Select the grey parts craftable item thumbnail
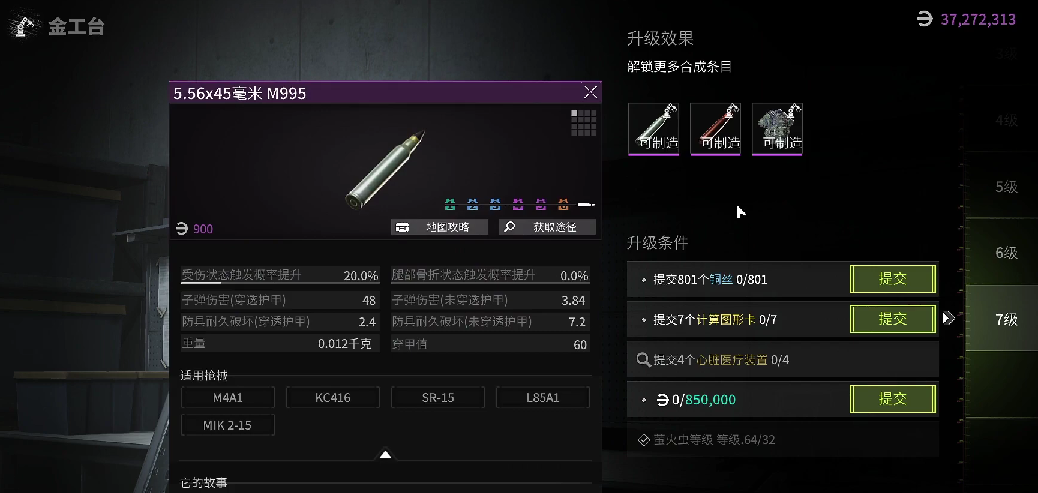This screenshot has width=1038, height=493. (777, 129)
